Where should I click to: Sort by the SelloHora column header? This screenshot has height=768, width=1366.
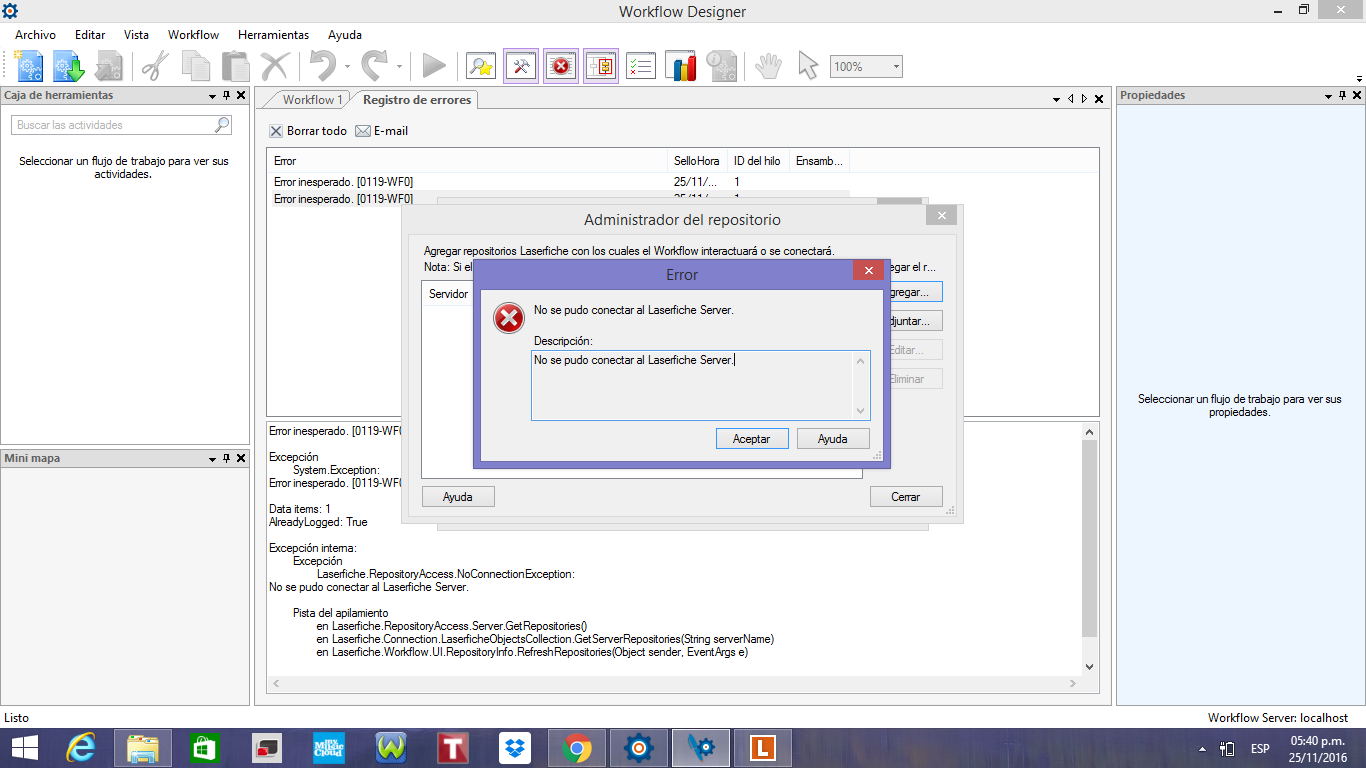click(x=697, y=161)
